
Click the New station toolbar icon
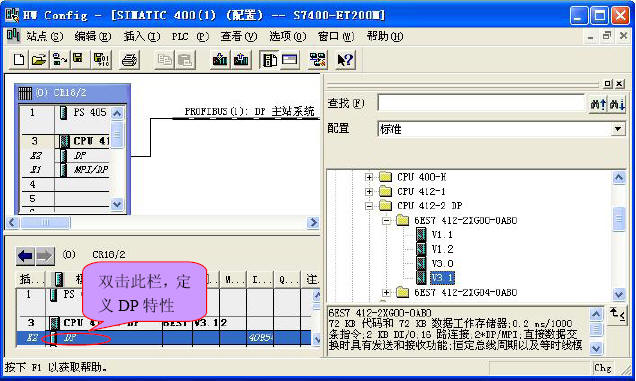pyautogui.click(x=19, y=60)
